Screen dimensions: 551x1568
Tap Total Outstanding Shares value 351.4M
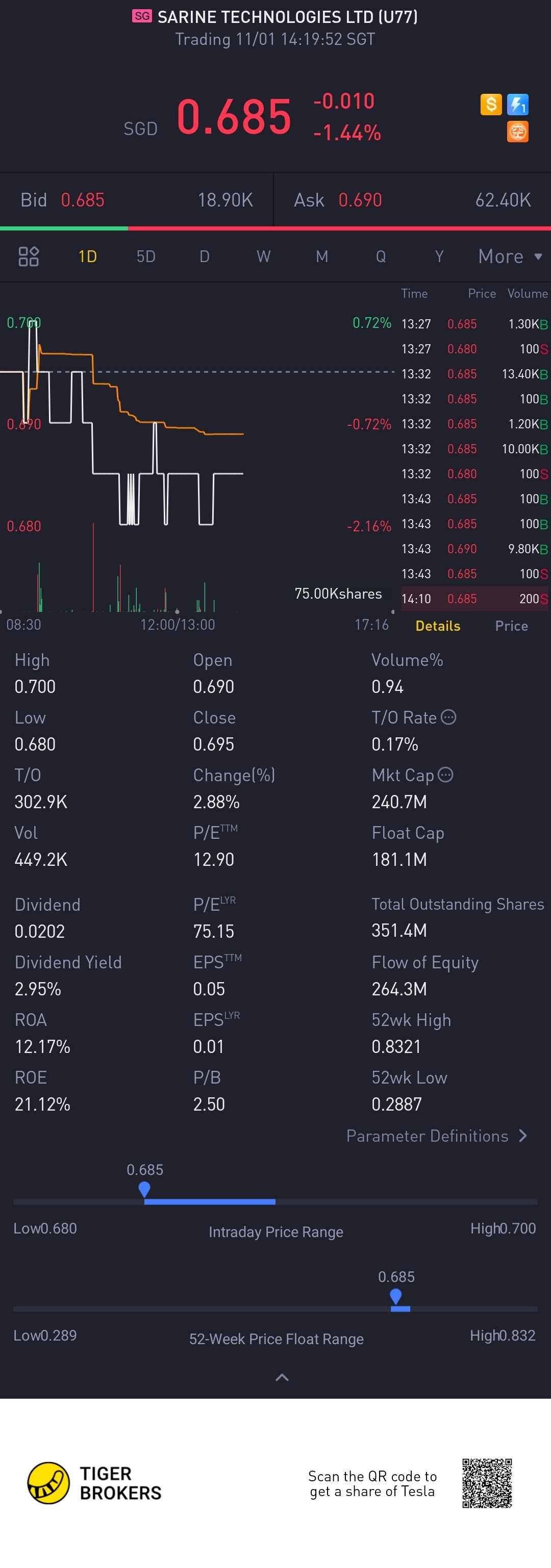point(399,931)
